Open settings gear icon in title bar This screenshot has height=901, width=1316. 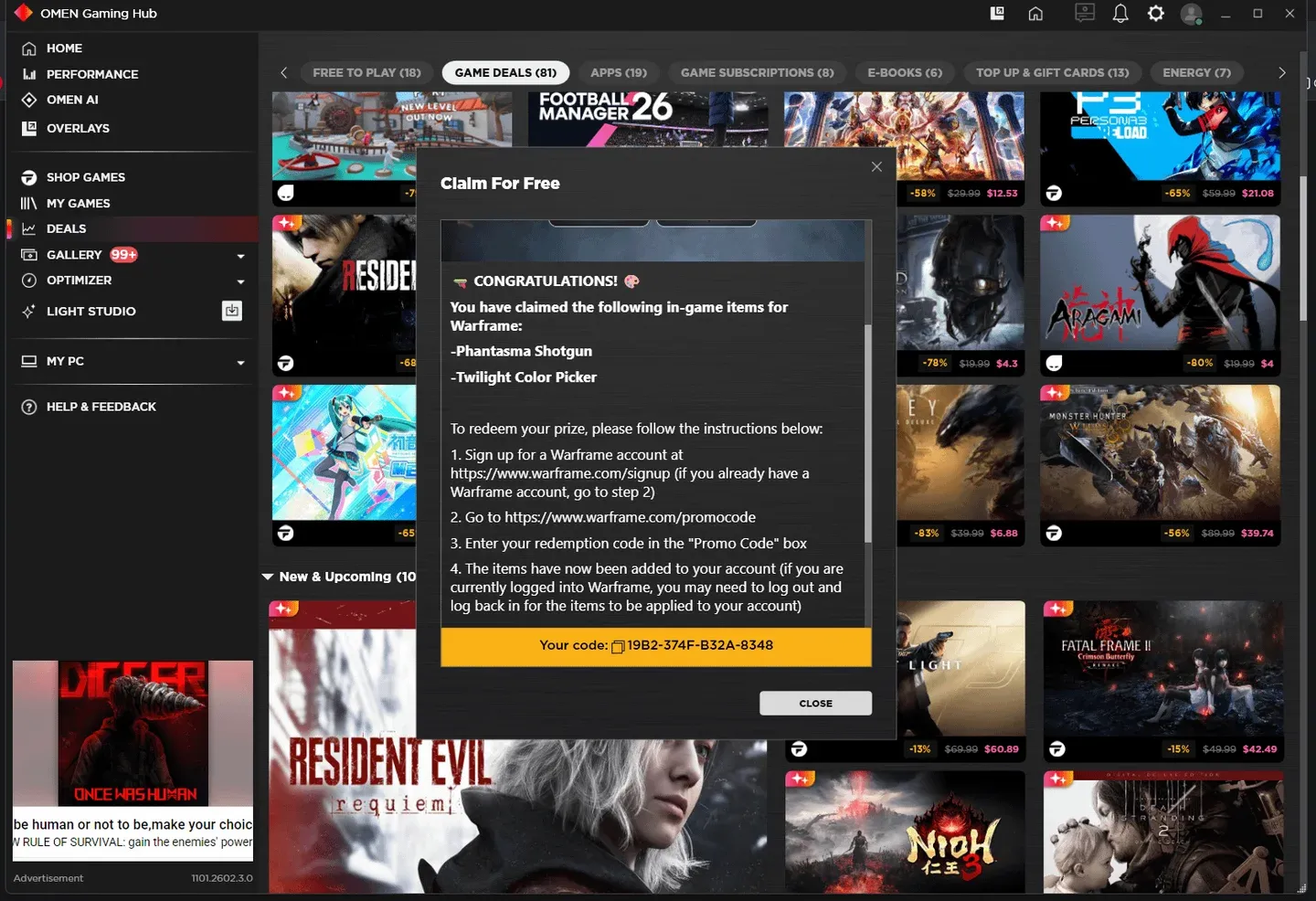pyautogui.click(x=1156, y=14)
